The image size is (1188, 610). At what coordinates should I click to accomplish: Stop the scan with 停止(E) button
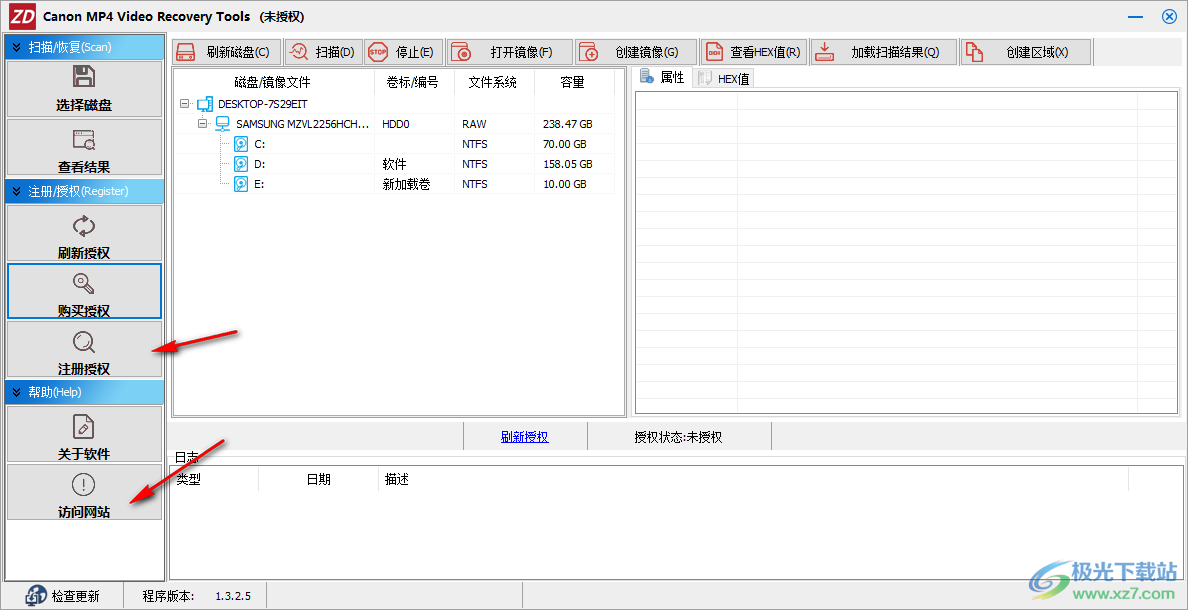point(404,52)
